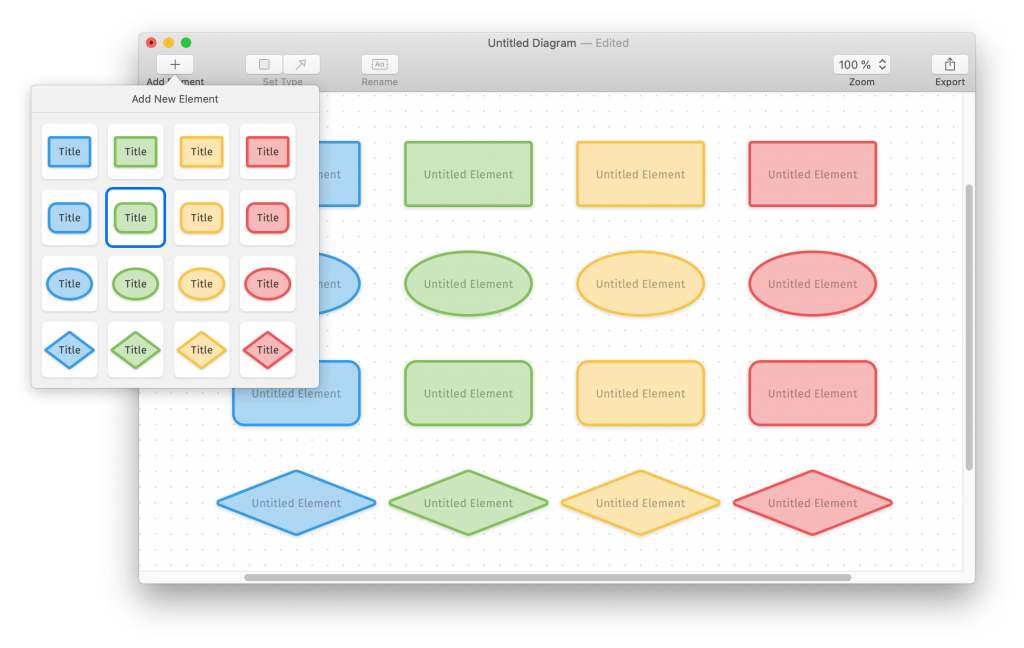
Task: Choose the red diamond shape
Action: 267,349
